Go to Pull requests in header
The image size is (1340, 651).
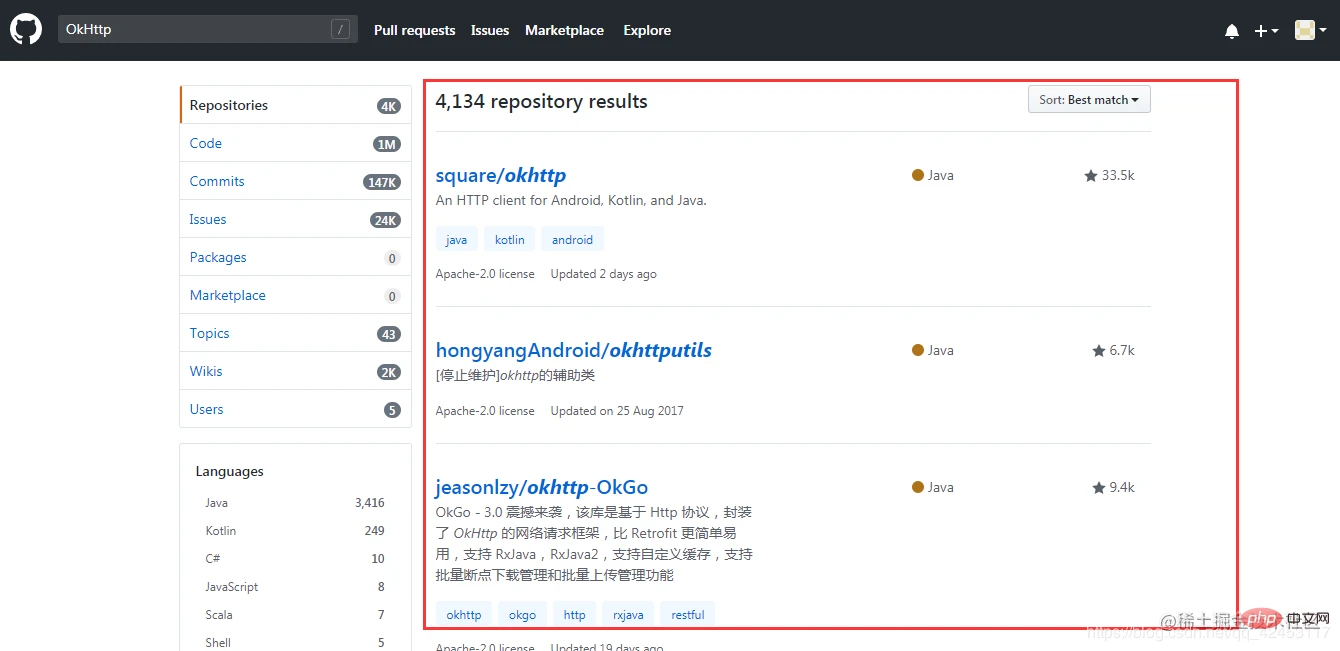(x=414, y=31)
